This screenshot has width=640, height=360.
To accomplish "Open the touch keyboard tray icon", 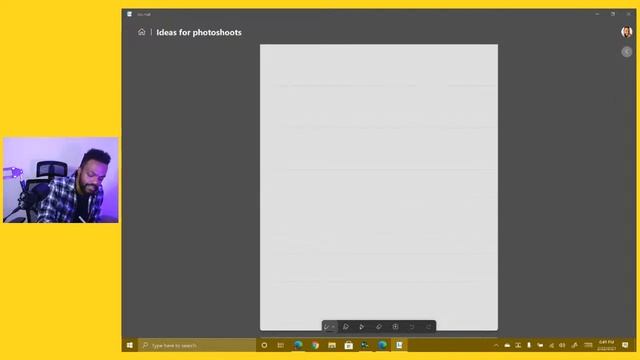I will tap(588, 345).
